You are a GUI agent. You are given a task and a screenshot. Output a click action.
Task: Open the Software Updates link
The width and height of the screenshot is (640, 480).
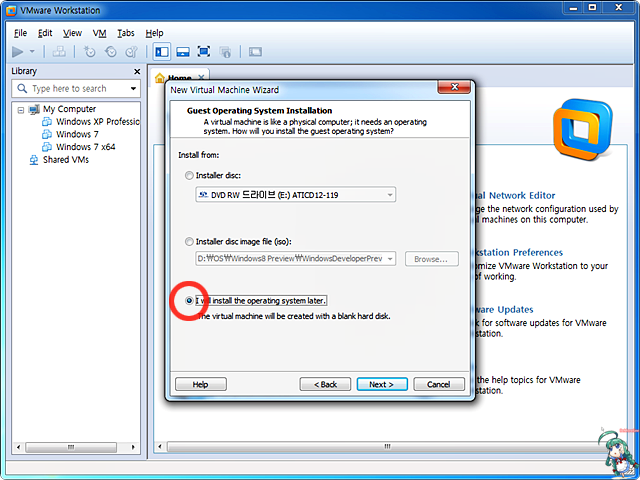pyautogui.click(x=504, y=310)
